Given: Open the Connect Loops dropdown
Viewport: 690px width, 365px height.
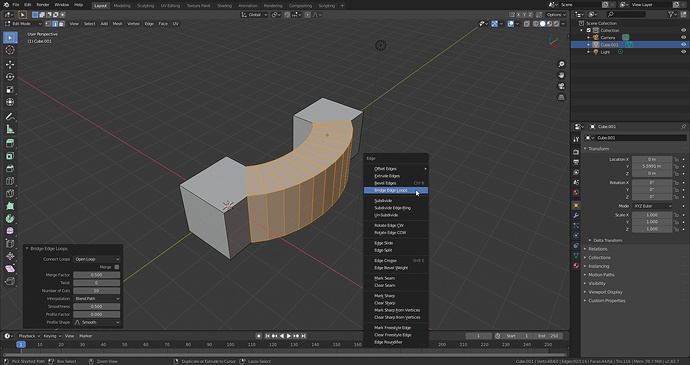Looking at the screenshot, I should point(96,259).
